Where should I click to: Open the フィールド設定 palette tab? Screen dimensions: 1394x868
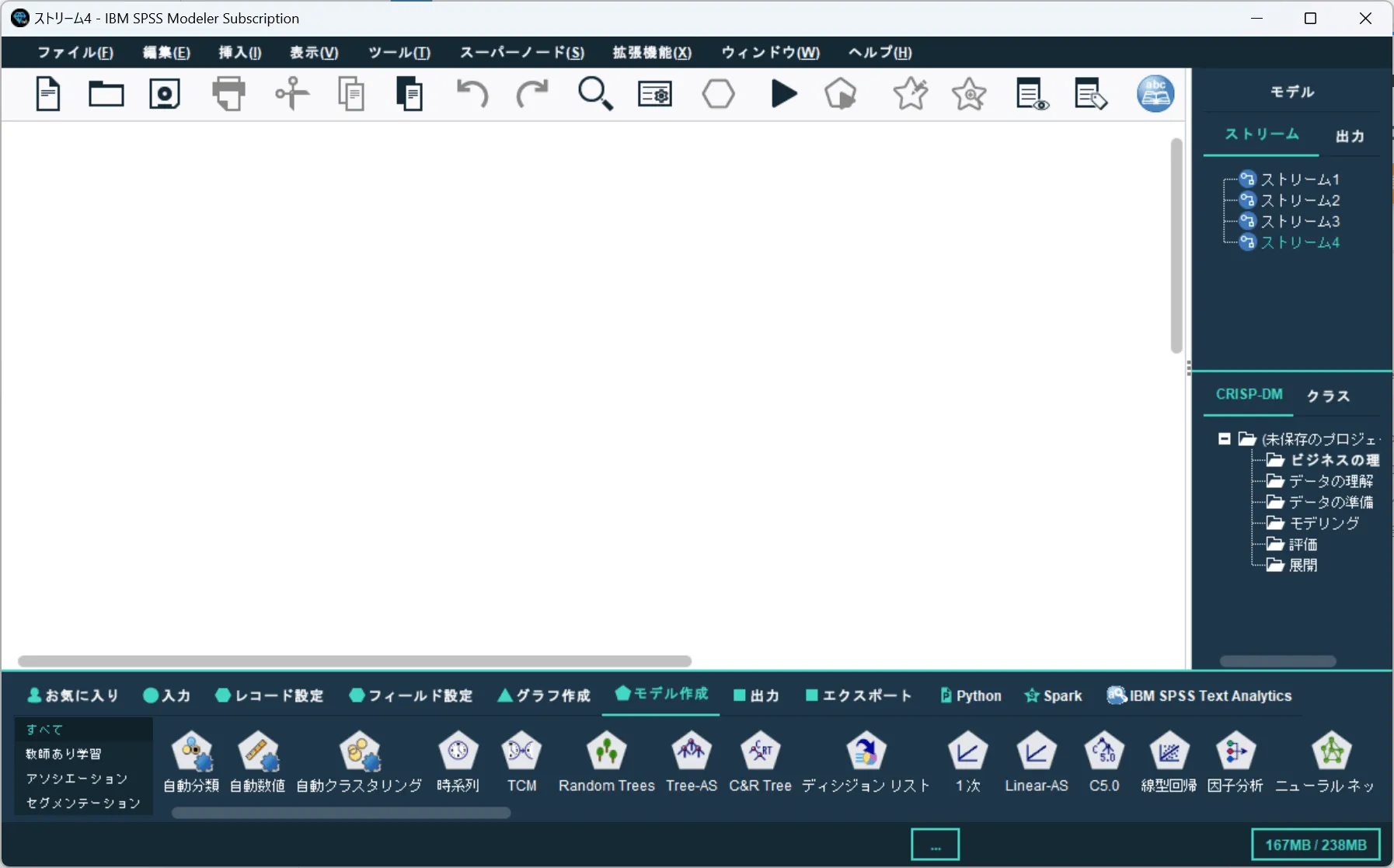coord(411,695)
